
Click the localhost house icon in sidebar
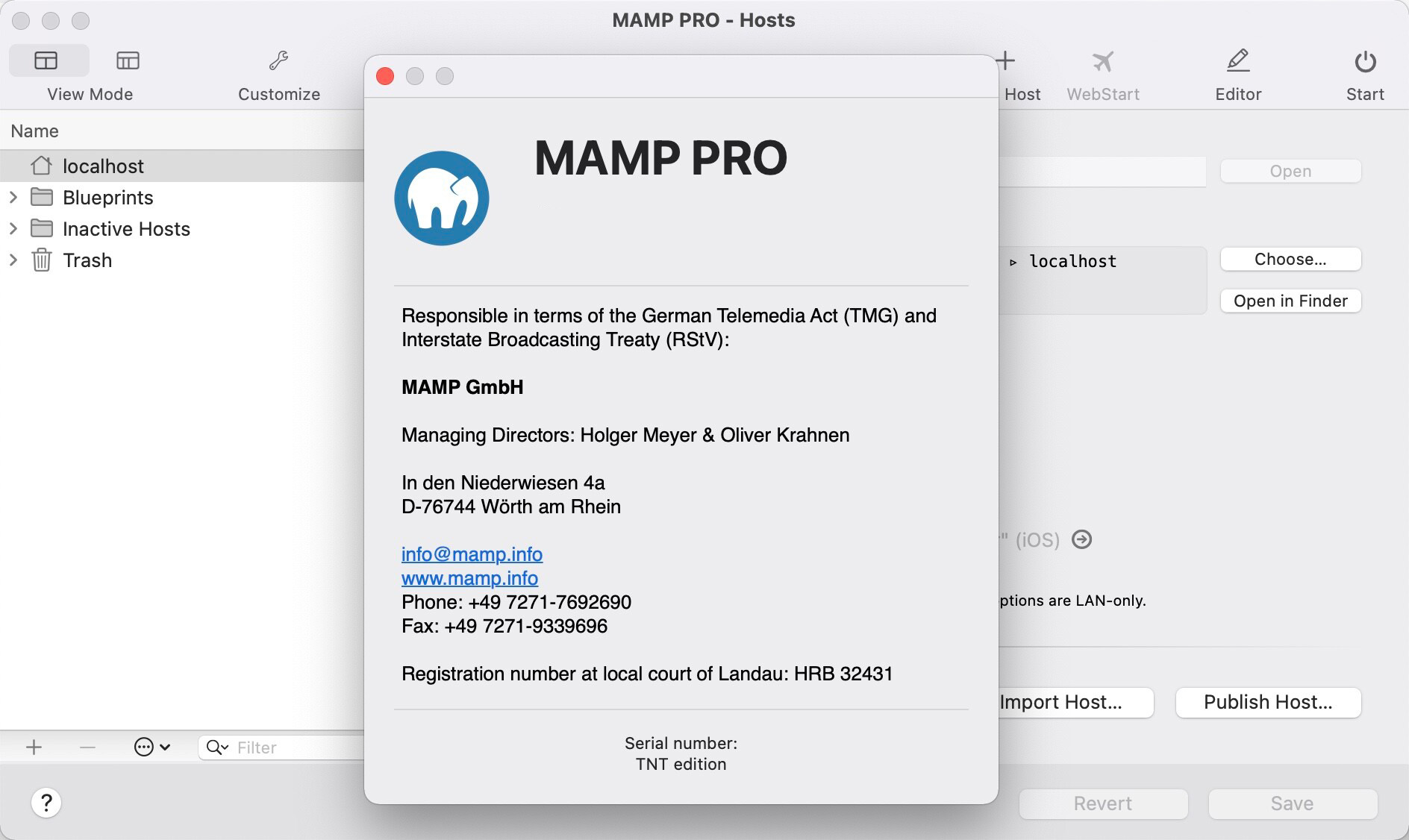click(x=42, y=166)
